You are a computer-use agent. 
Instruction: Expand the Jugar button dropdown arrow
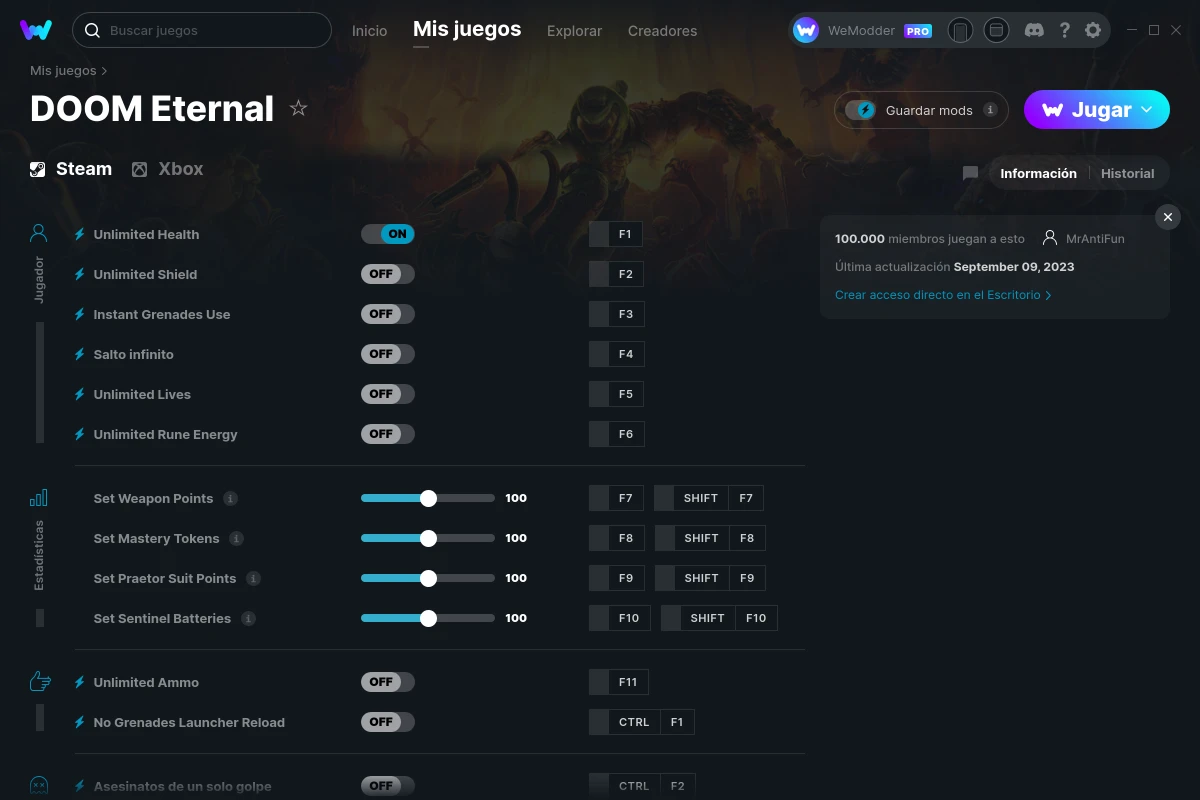(x=1147, y=109)
